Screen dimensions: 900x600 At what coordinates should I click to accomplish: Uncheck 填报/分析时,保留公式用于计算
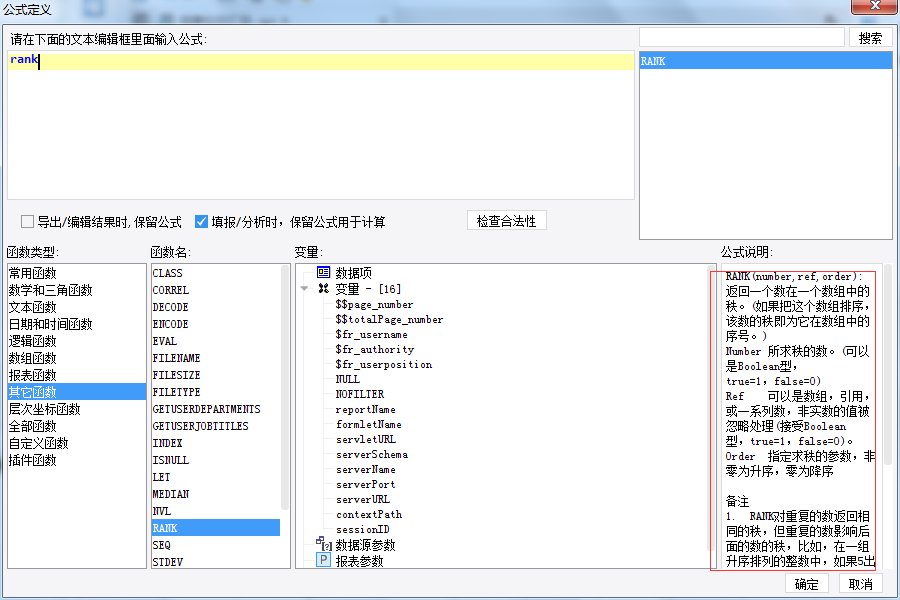(201, 222)
